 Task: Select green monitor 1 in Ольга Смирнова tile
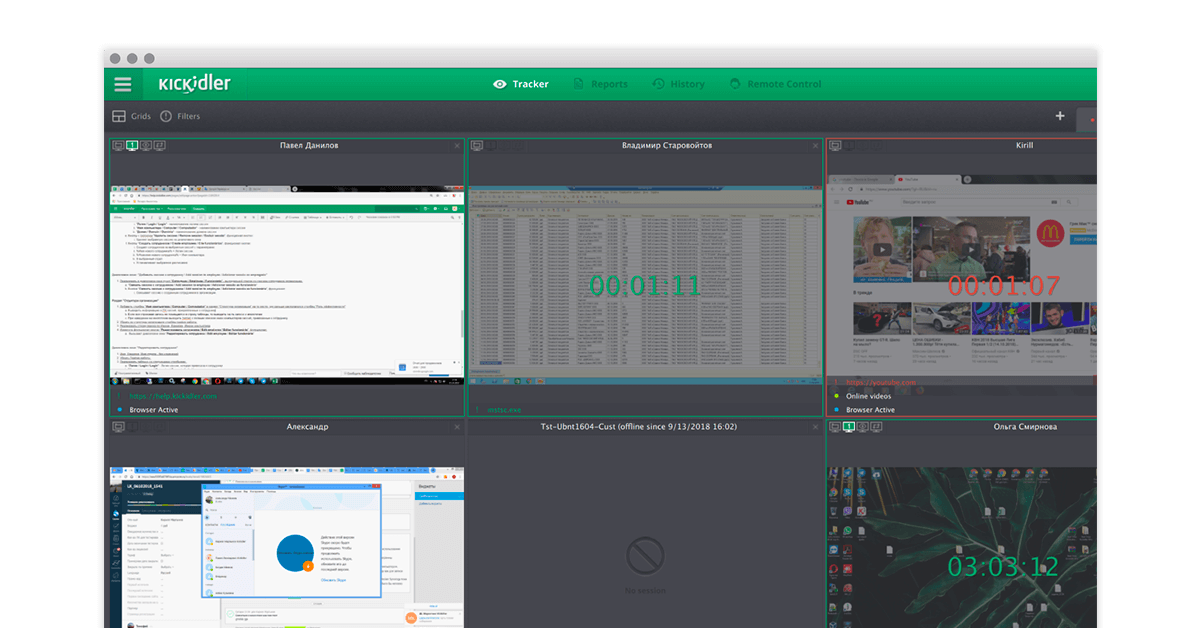pos(849,427)
